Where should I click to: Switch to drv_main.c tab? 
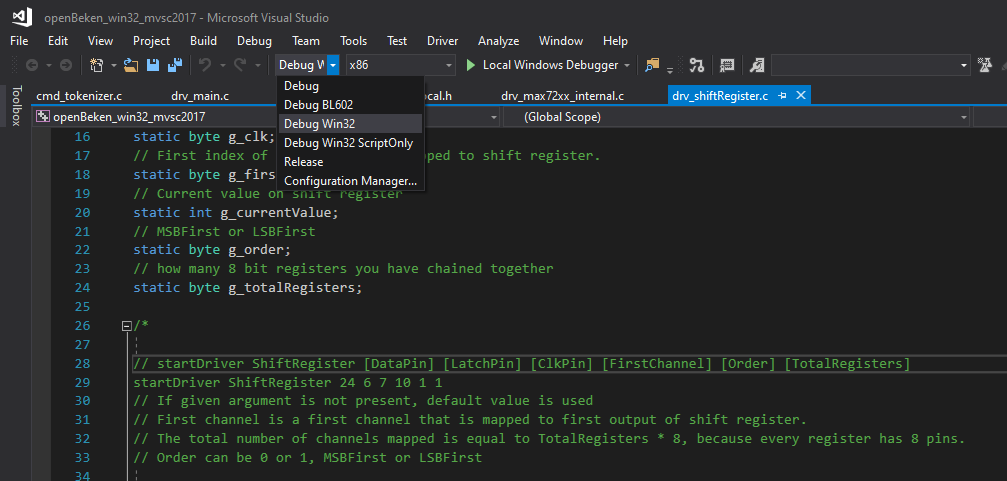pos(200,96)
